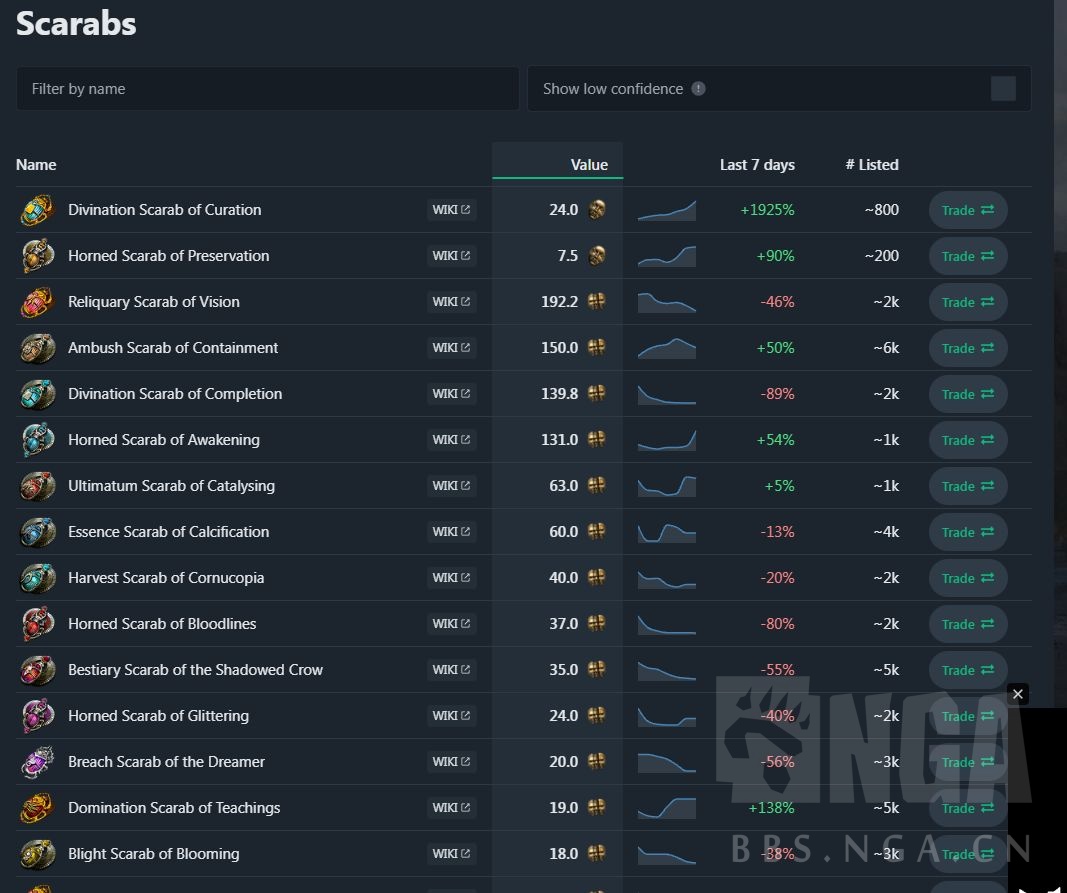Click the Essence Scarab of Calcification icon
Image resolution: width=1067 pixels, height=893 pixels.
(x=38, y=532)
